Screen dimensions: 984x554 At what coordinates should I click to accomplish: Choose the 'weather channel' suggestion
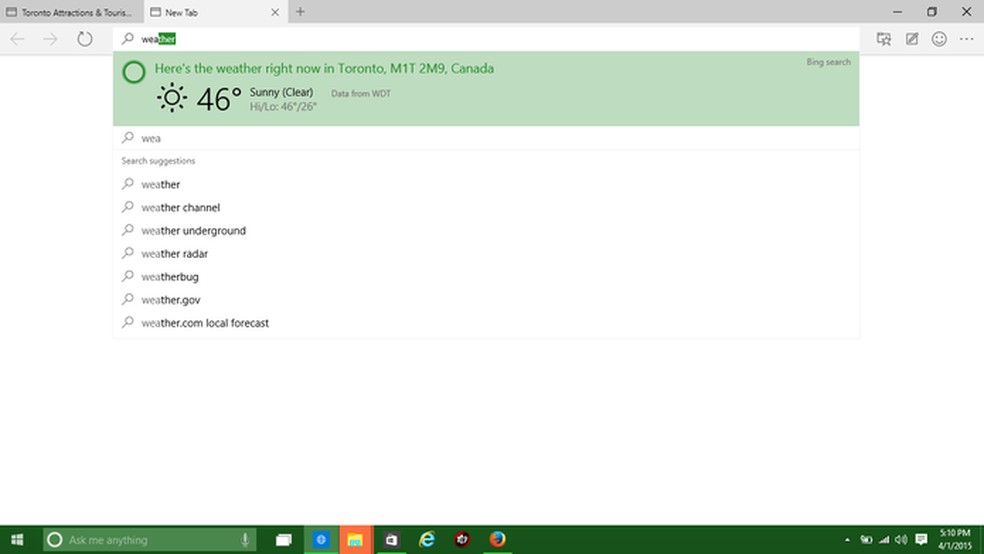[486, 208]
